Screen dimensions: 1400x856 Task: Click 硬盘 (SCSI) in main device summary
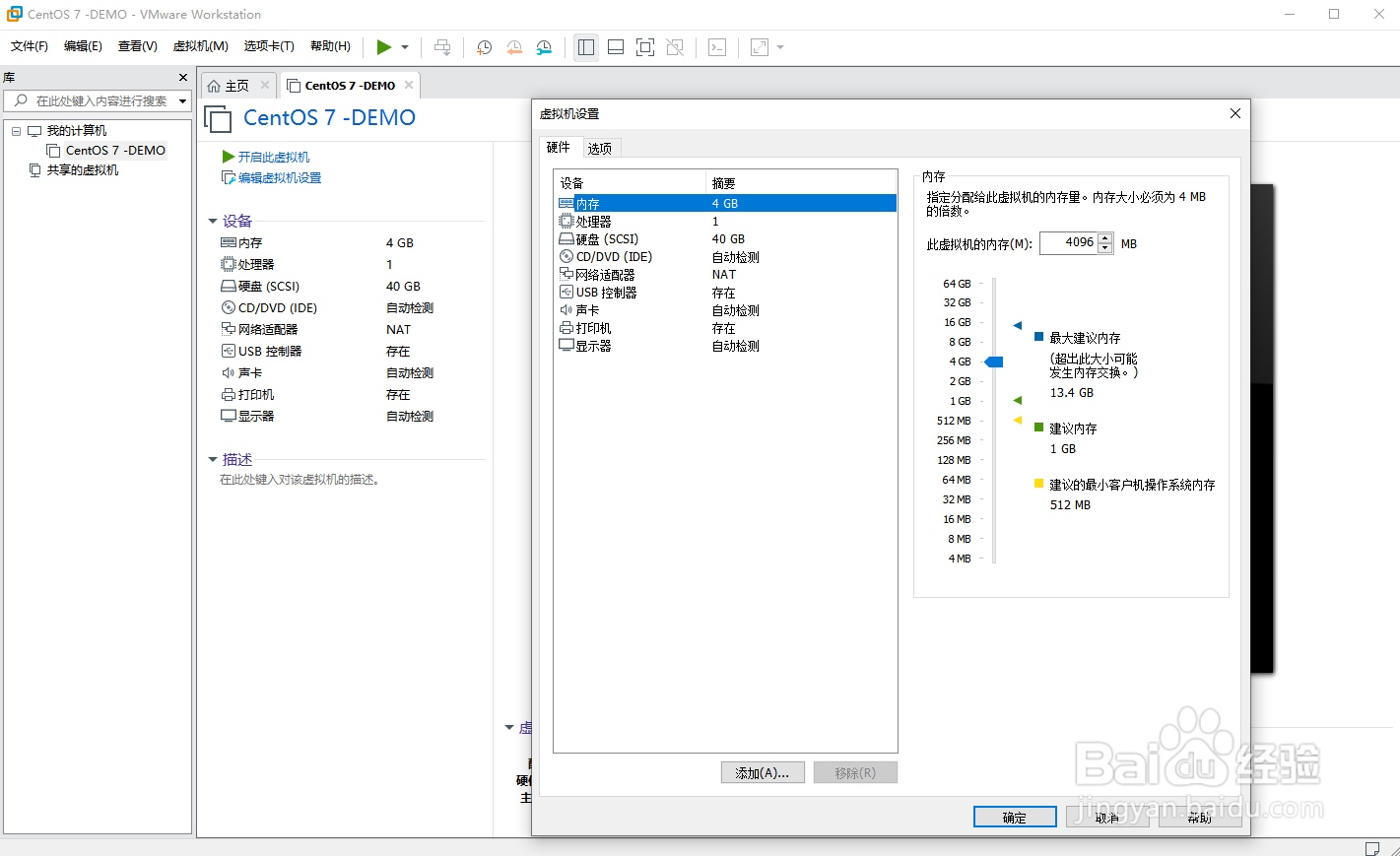pyautogui.click(x=268, y=287)
